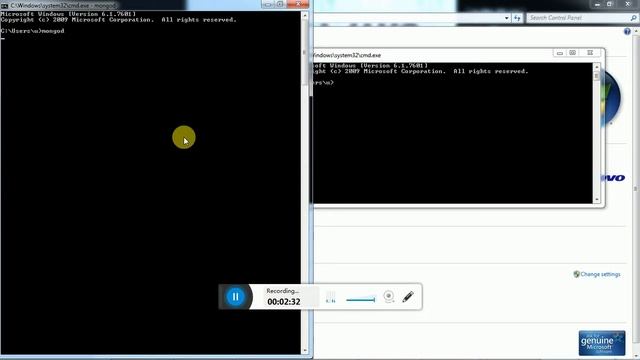The height and width of the screenshot is (360, 640).
Task: Refresh the Control Panel address bar
Action: [x=517, y=18]
